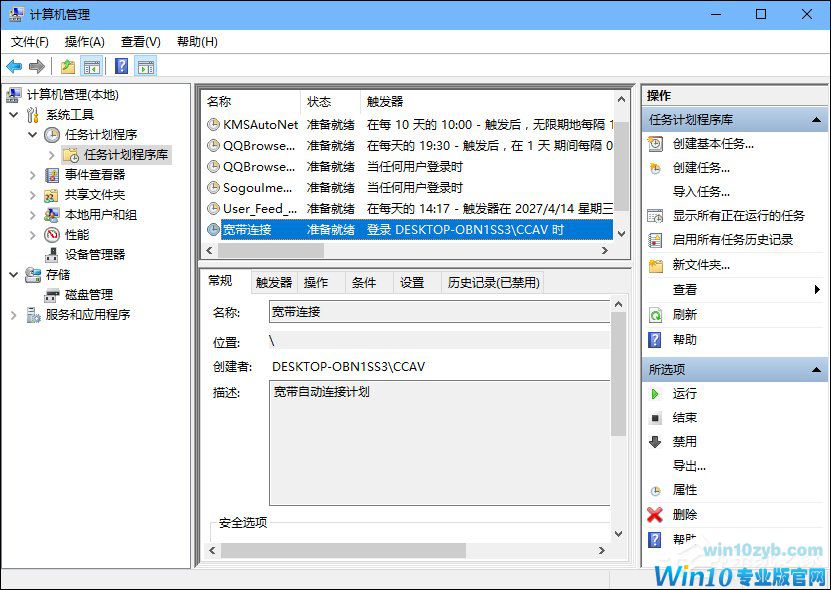Expand the 查看 submenu arrow
Viewport: 831px width, 590px height.
[816, 288]
